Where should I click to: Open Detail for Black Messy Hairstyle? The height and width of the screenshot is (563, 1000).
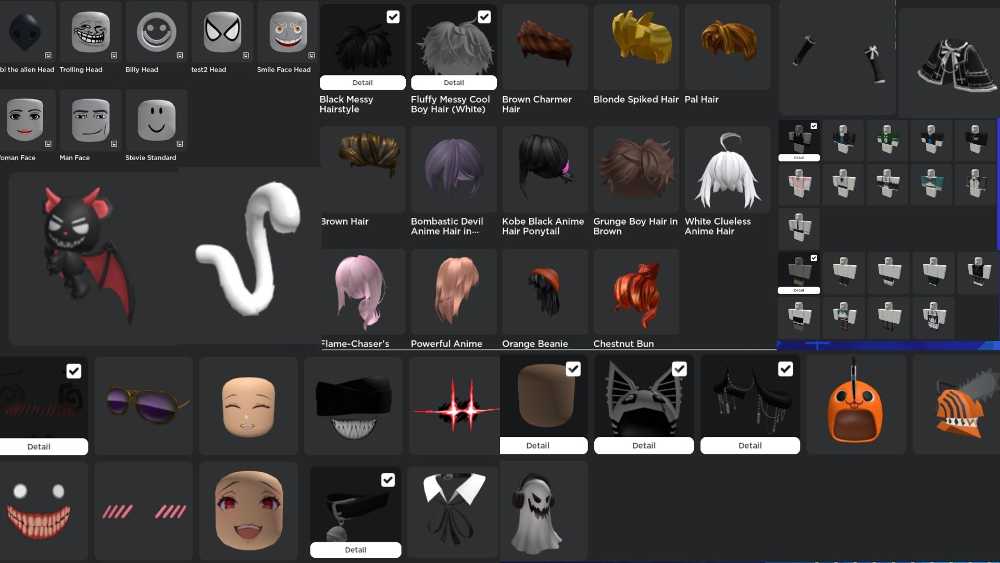coord(362,82)
